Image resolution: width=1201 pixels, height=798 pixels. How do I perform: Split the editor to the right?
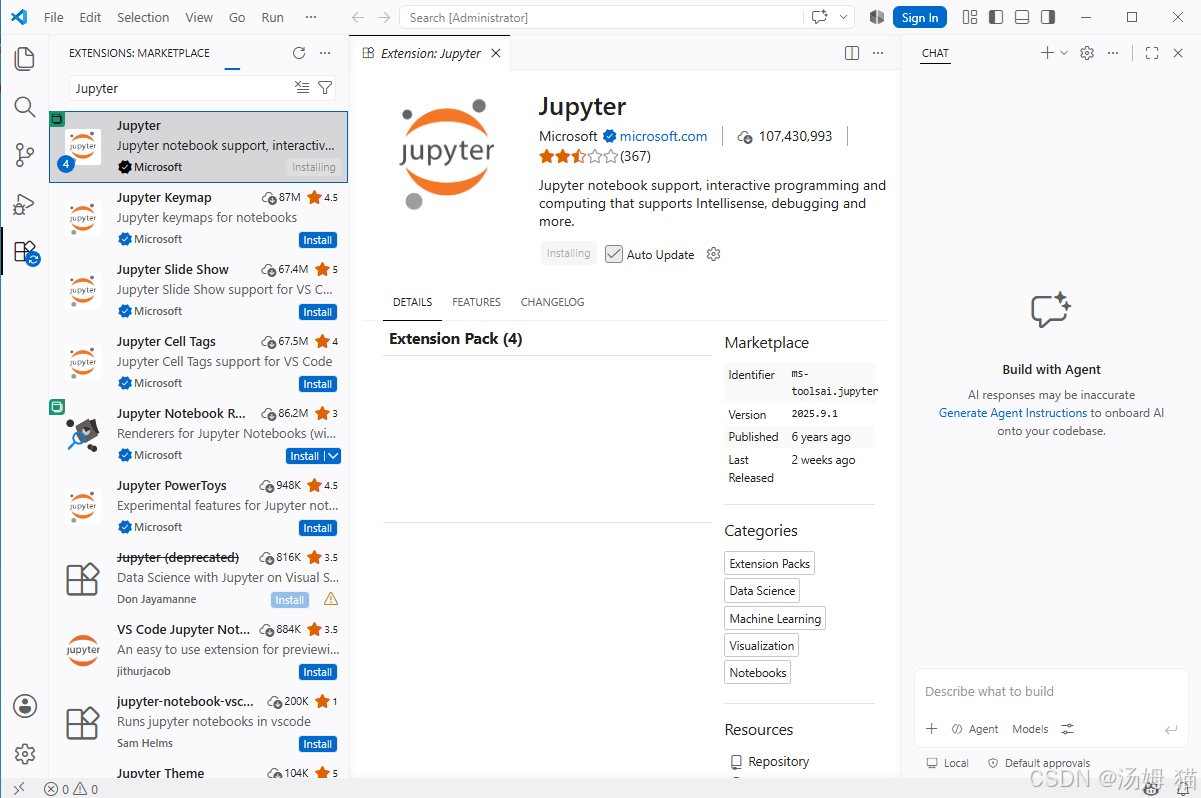pos(852,53)
